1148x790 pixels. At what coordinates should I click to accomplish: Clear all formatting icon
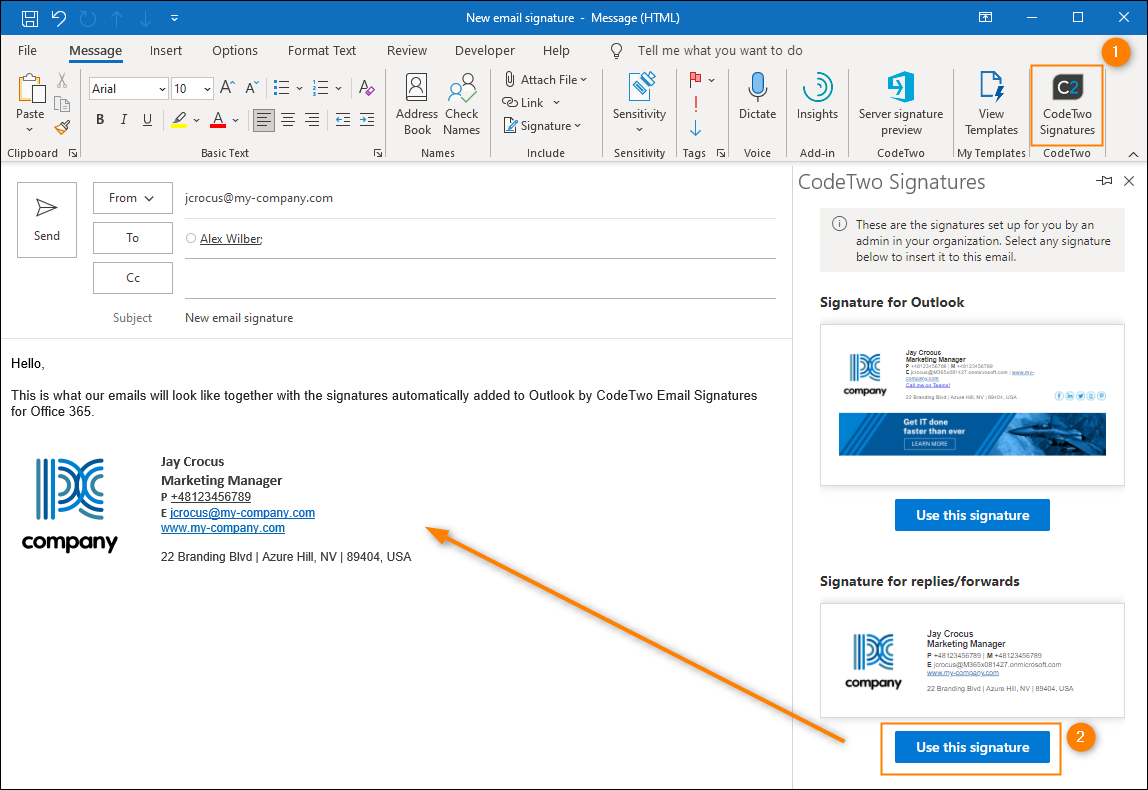tap(367, 88)
